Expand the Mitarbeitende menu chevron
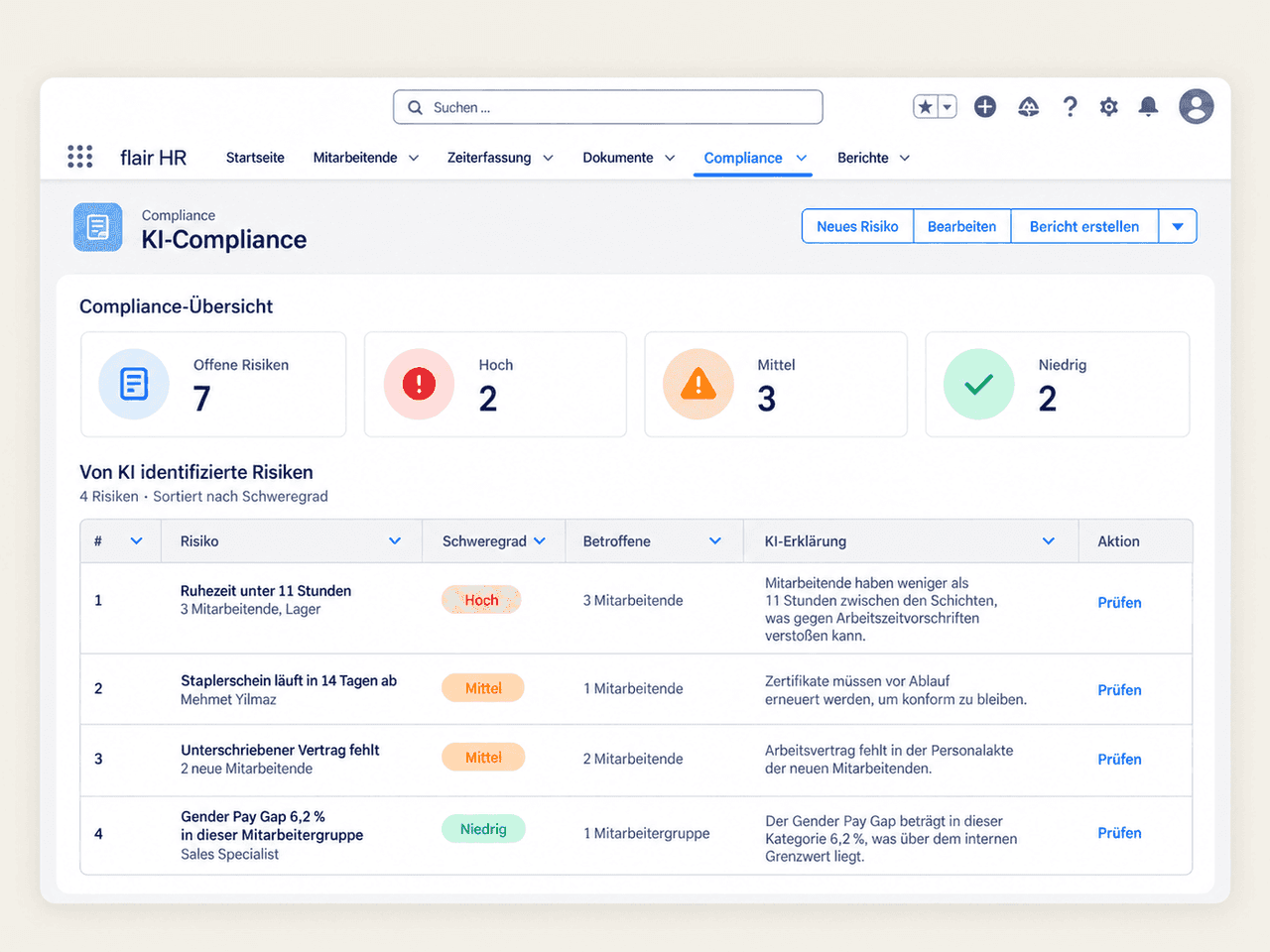 tap(414, 158)
